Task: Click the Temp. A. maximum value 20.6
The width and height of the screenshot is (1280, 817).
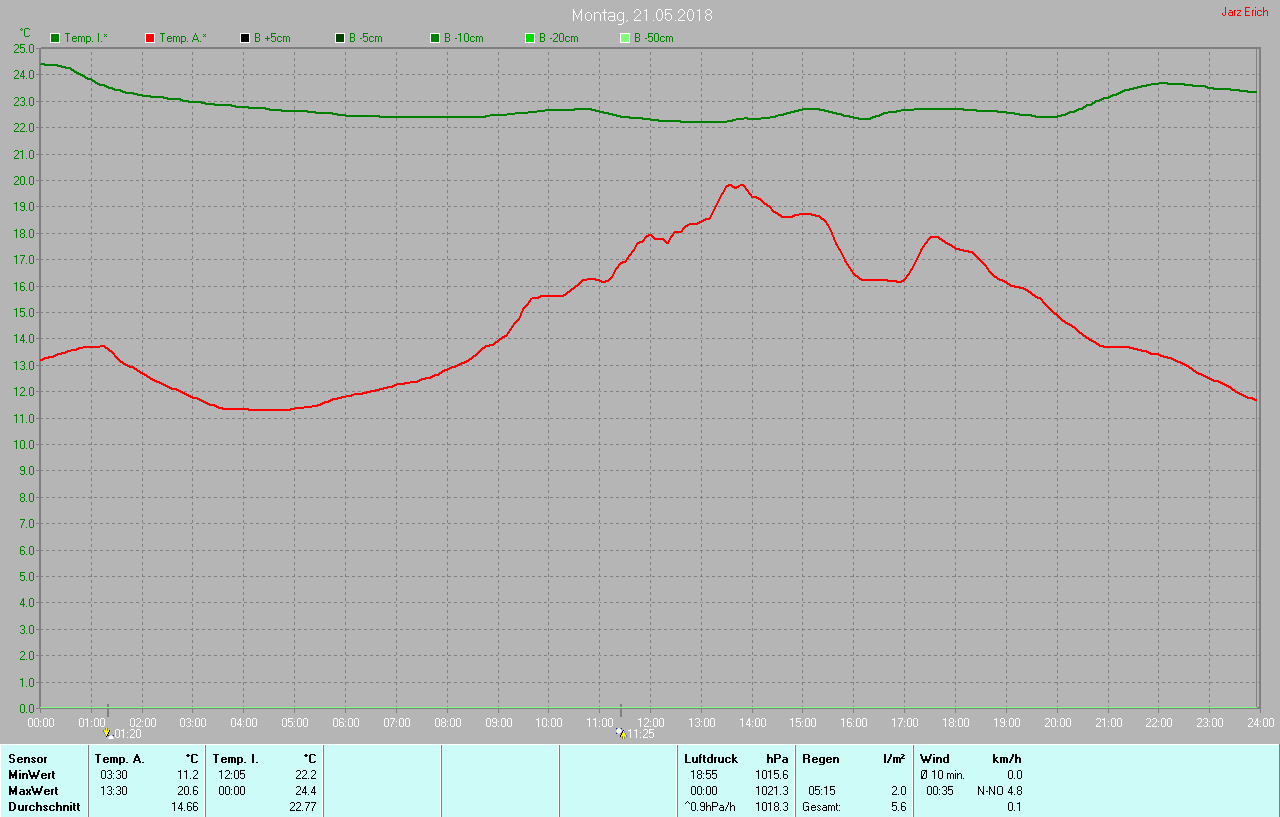Action: [188, 791]
